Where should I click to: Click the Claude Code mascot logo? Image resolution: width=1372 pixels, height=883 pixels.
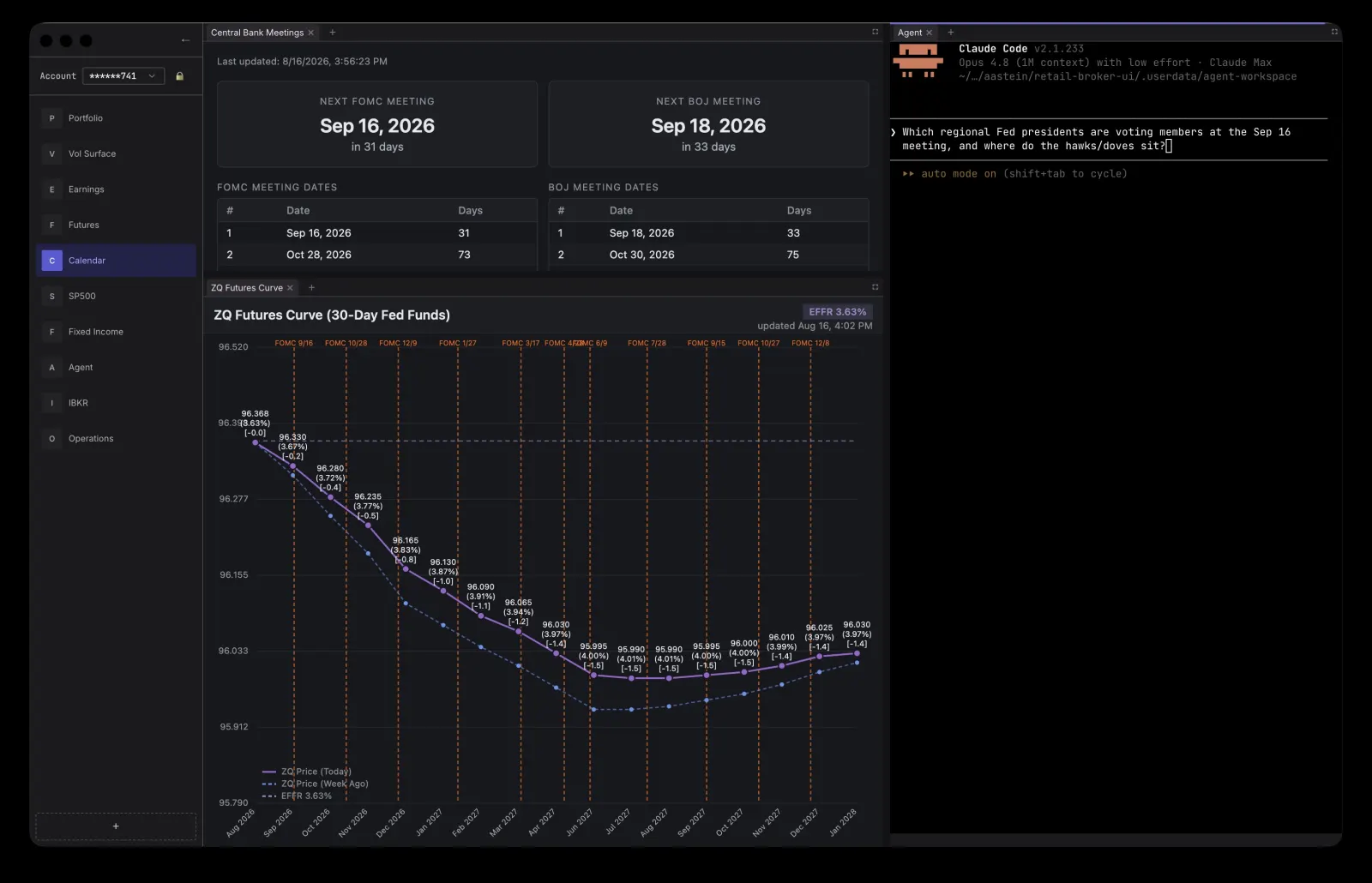918,62
